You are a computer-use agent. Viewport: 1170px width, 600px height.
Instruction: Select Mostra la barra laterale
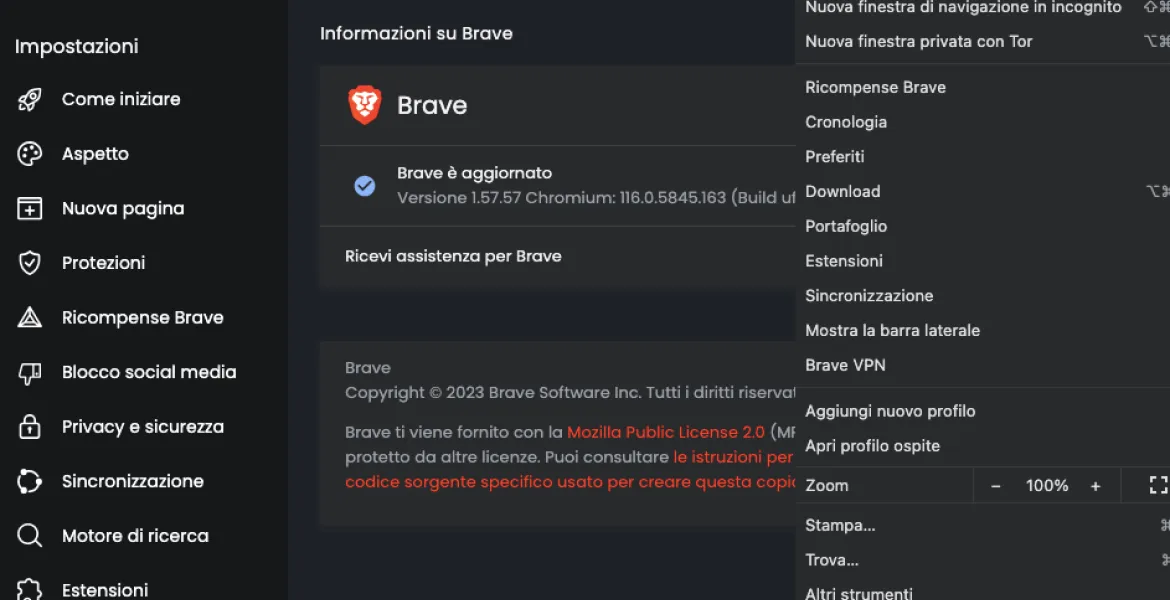pyautogui.click(x=892, y=330)
